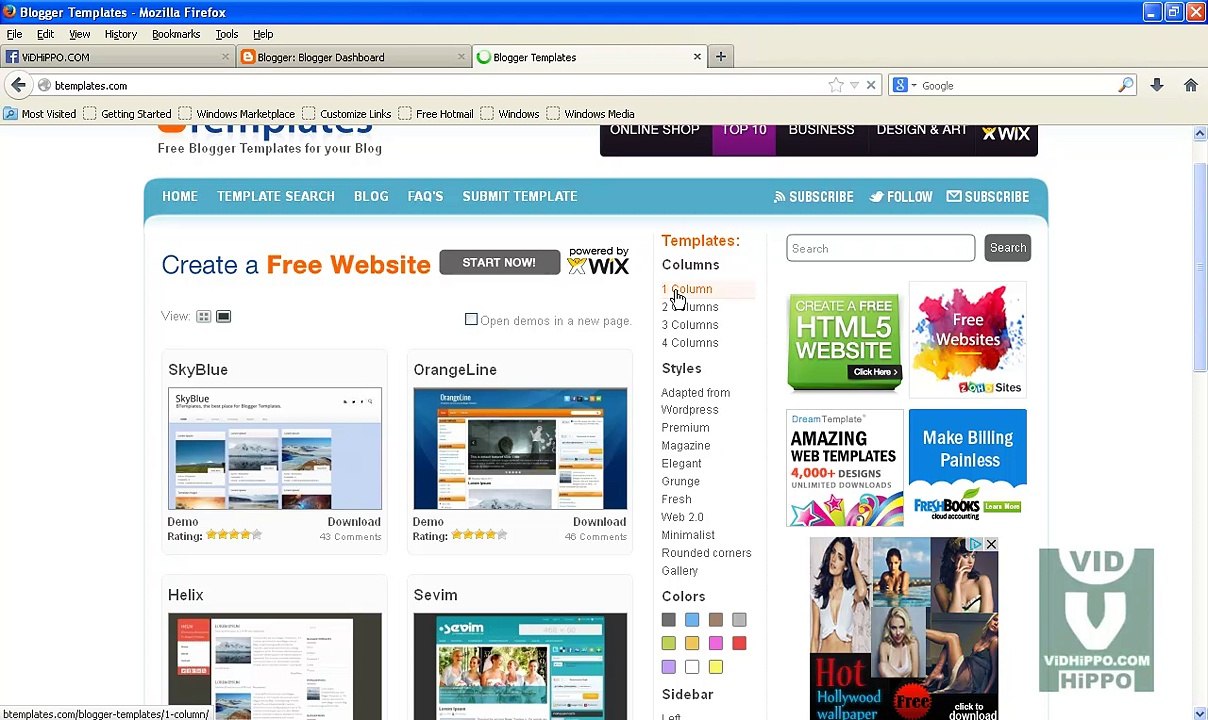Screen dimensions: 1208x720
Task: Open 43 Comments on SkyBlue
Action: point(350,537)
